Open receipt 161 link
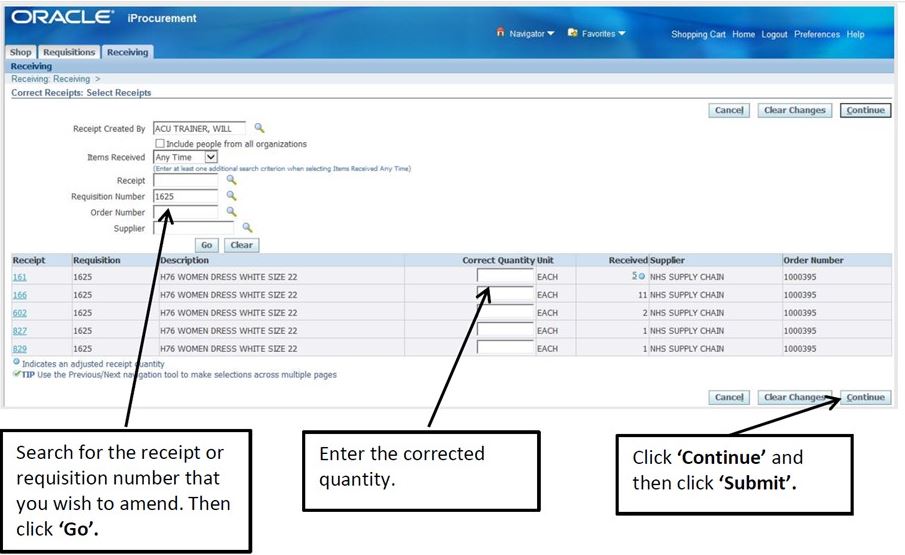 [20, 277]
